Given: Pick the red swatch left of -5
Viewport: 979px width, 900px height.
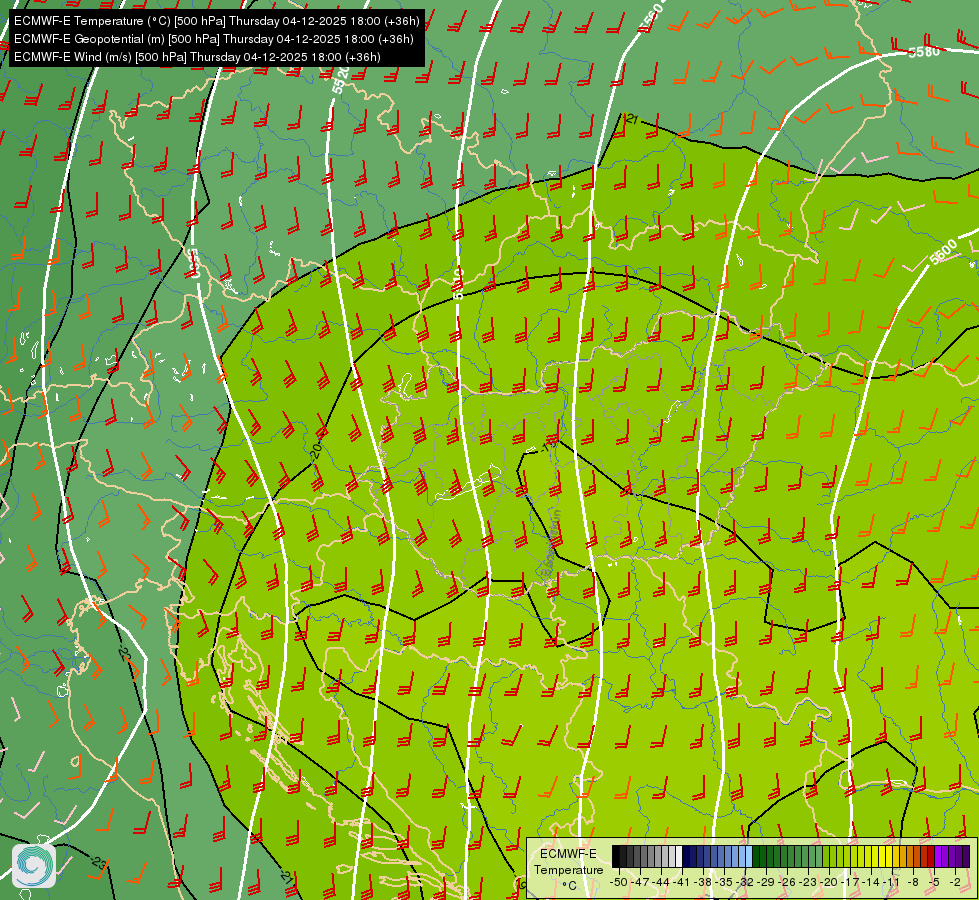Looking at the screenshot, I should [x=931, y=856].
